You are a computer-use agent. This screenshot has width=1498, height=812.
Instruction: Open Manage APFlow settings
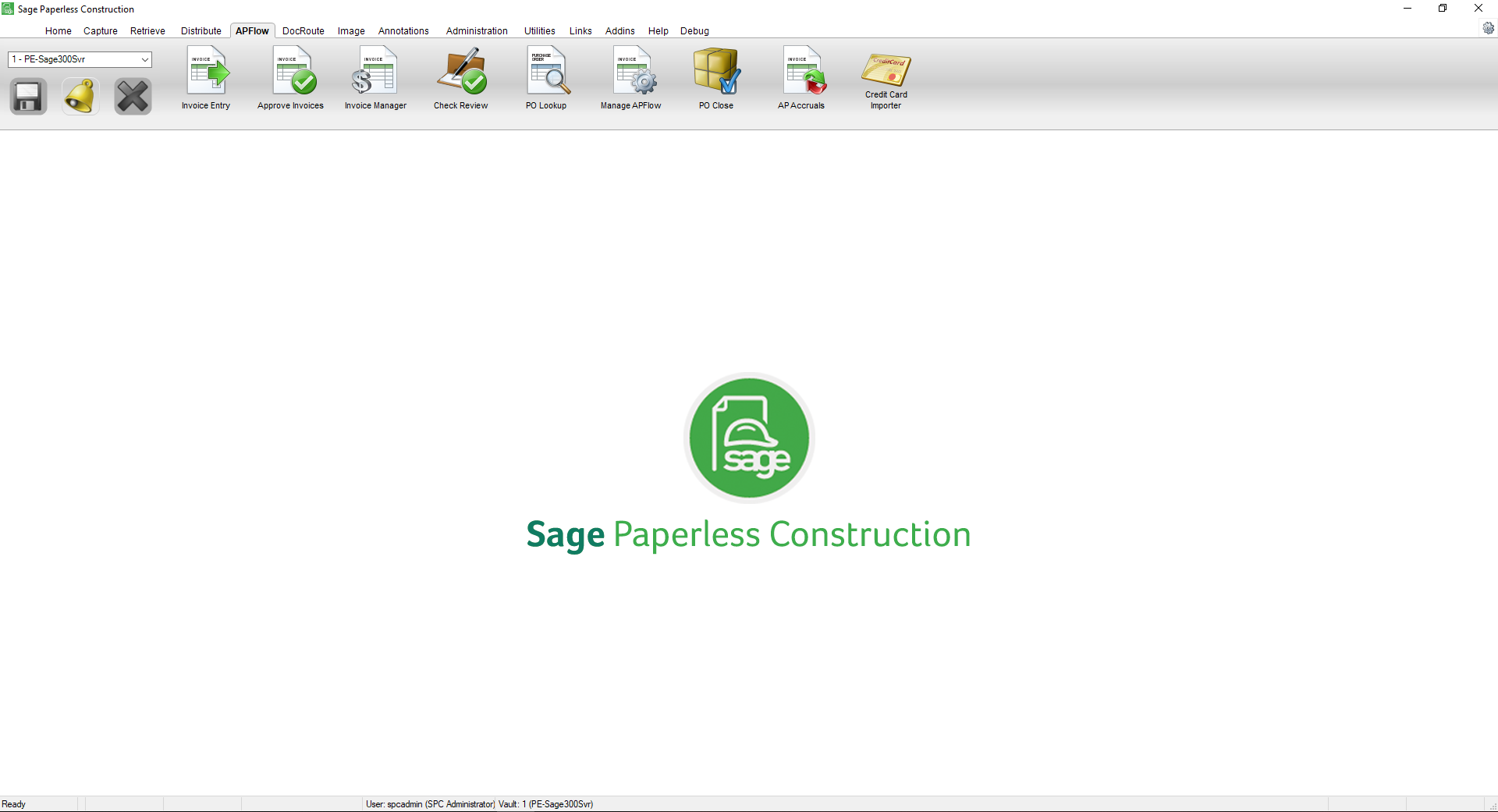point(630,79)
